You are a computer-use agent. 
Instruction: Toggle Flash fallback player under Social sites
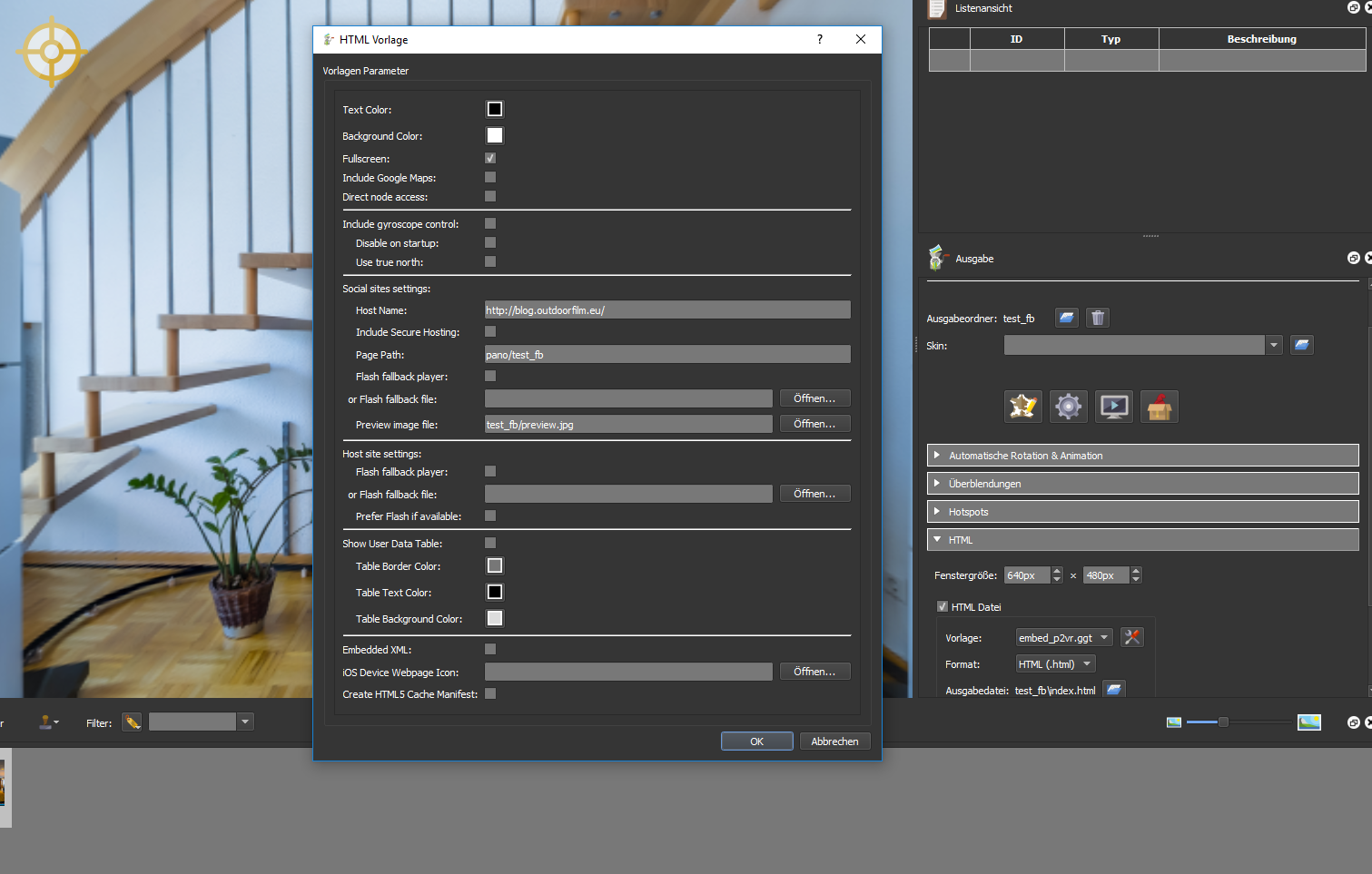[x=490, y=376]
